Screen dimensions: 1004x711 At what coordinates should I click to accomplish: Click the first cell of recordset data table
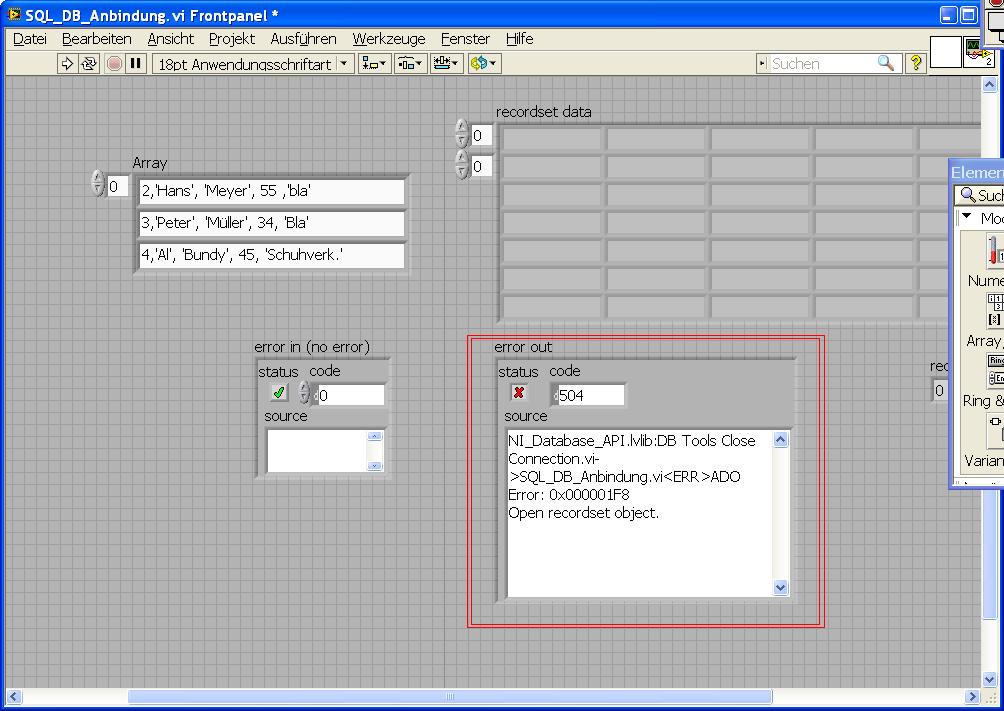point(551,139)
